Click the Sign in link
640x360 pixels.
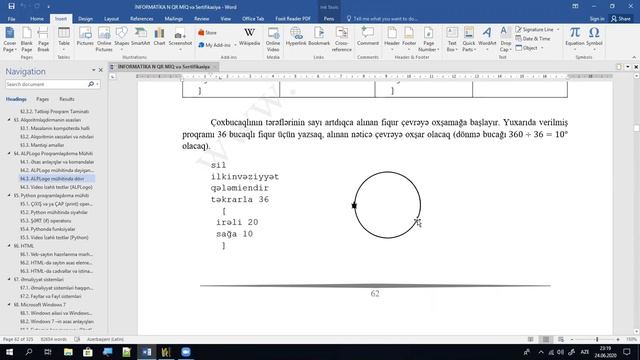[x=597, y=19]
